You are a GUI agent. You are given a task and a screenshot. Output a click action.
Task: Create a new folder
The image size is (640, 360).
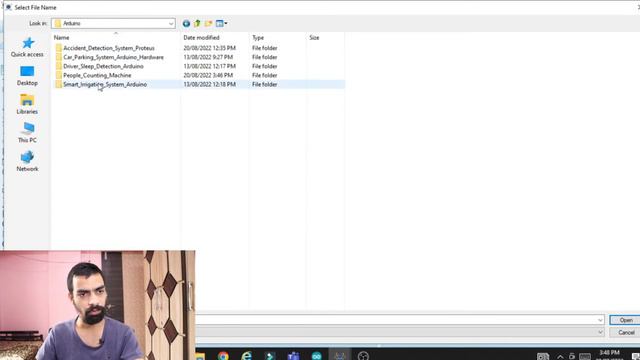[209, 23]
